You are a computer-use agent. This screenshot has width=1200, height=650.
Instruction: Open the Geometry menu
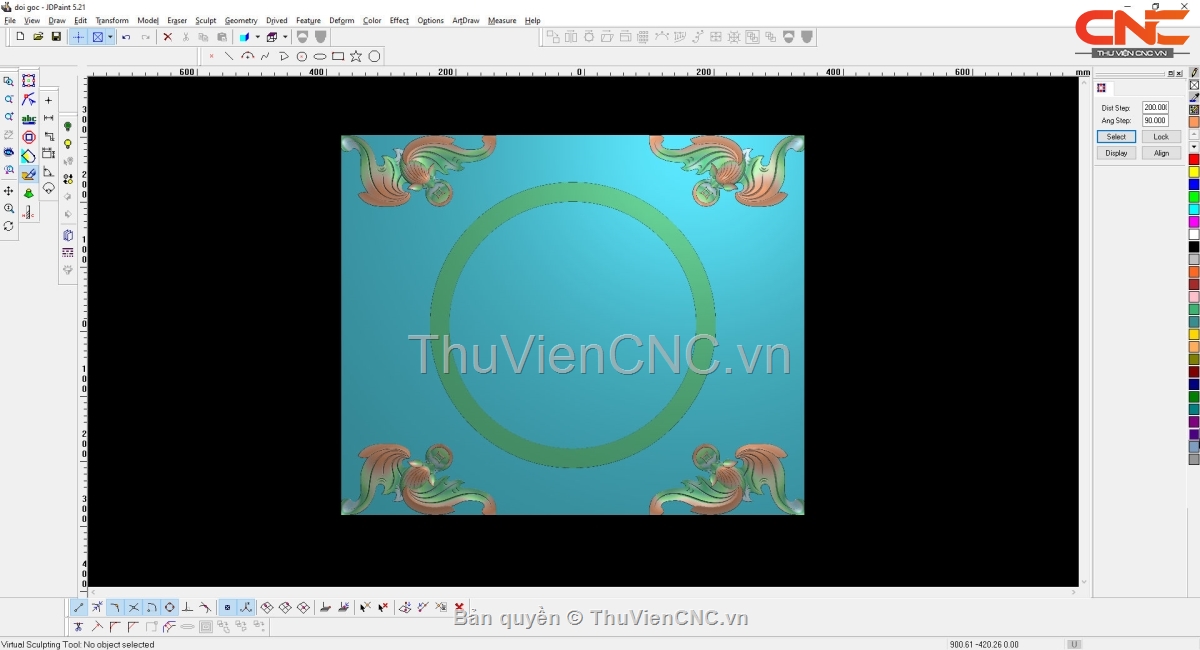(x=241, y=20)
